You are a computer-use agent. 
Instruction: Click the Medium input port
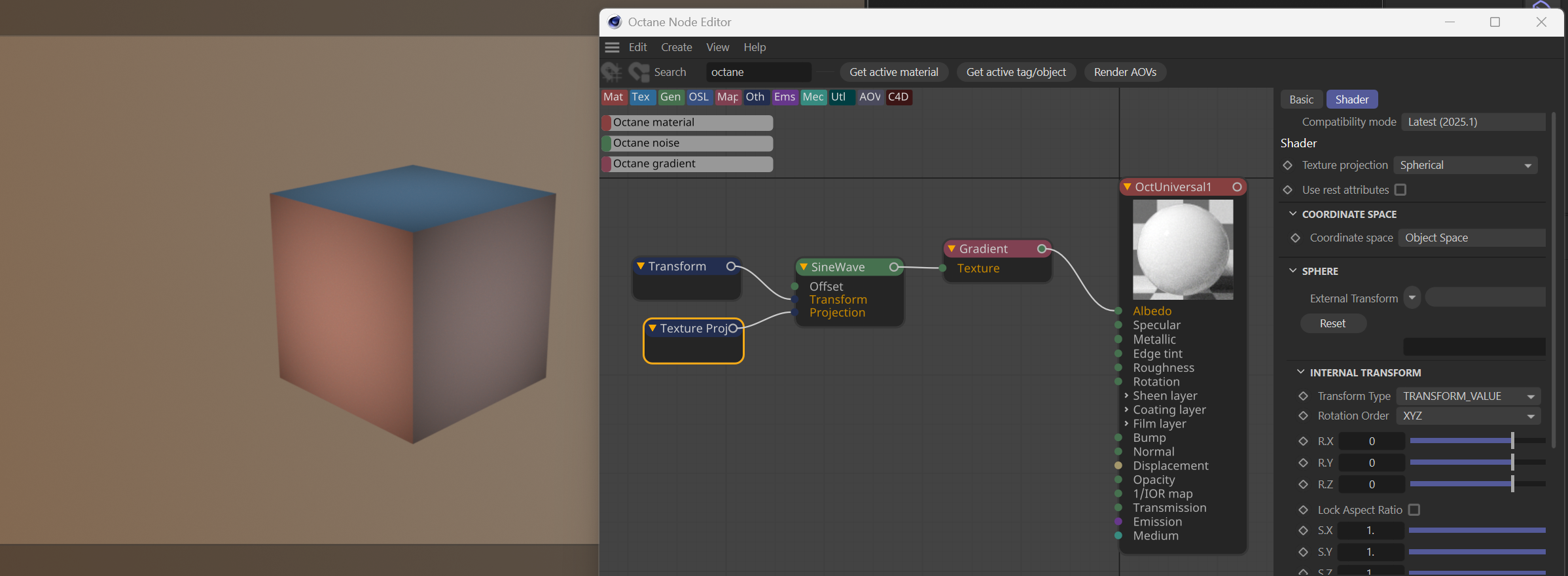click(x=1118, y=536)
